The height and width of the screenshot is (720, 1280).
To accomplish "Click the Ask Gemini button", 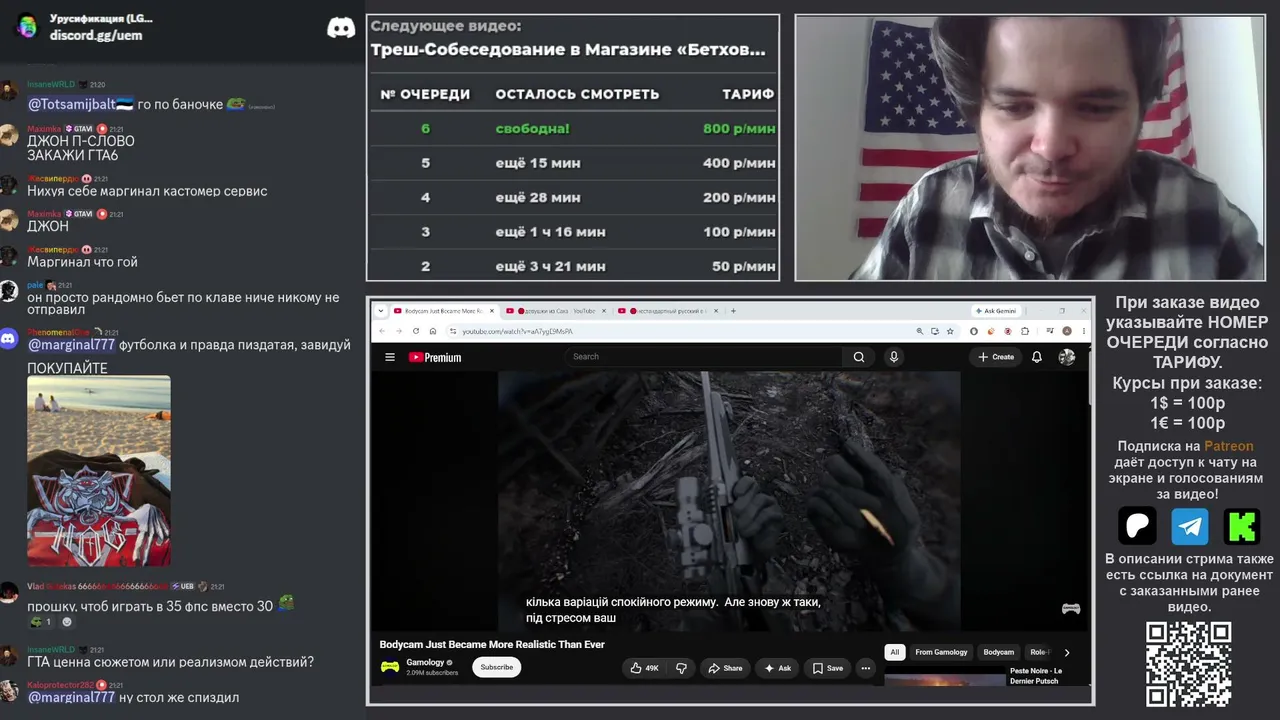I will (x=995, y=311).
